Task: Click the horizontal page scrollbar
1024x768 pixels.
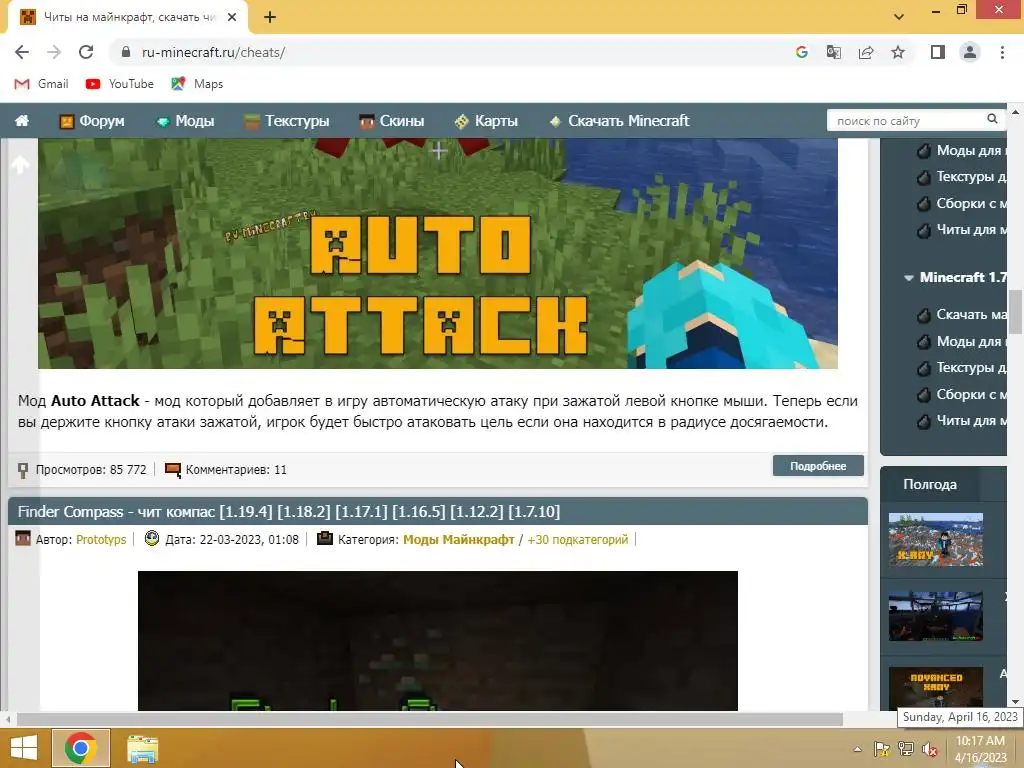Action: coord(430,719)
